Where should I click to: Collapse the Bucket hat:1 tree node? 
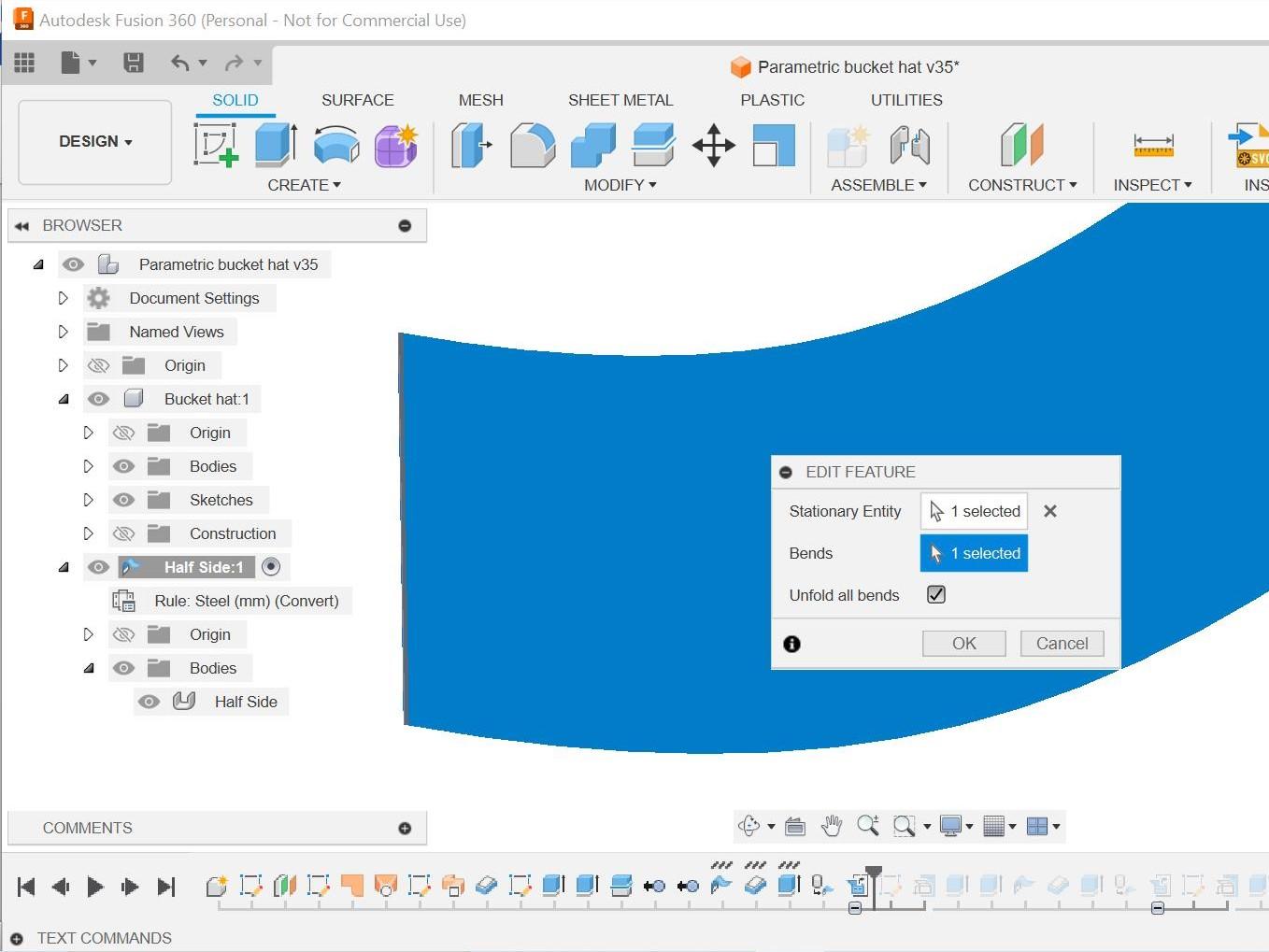[x=63, y=399]
